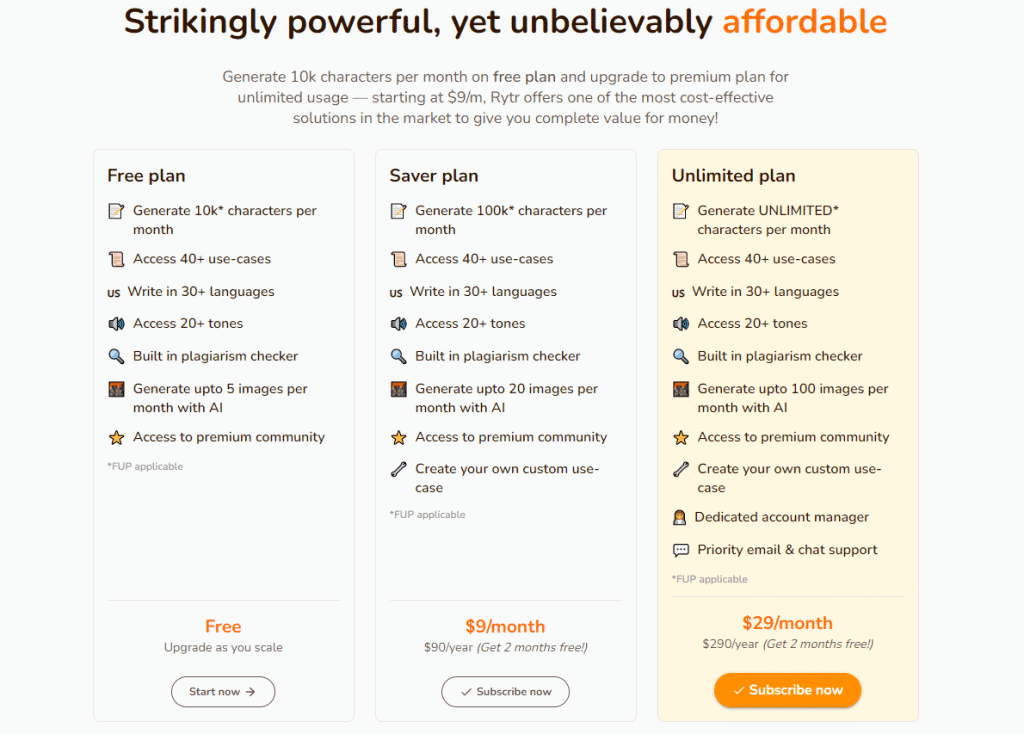The image size is (1024, 734).
Task: Click the memo icon beside Generate 10k characters
Action: click(x=116, y=211)
